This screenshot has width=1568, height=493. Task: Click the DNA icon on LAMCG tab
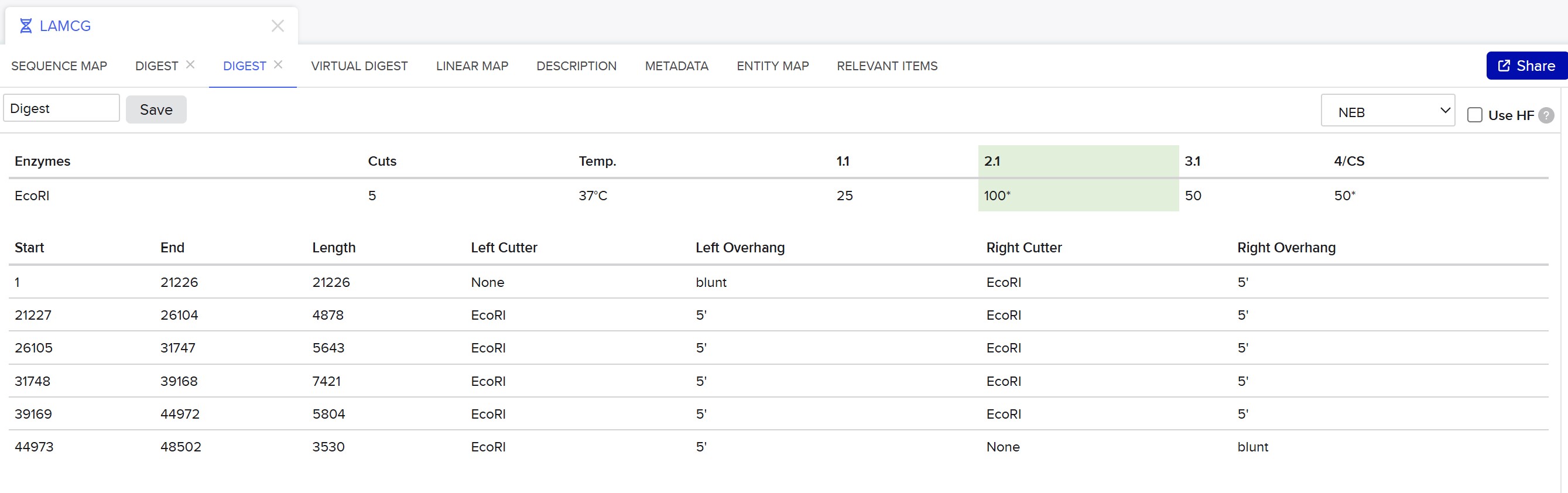tap(26, 26)
